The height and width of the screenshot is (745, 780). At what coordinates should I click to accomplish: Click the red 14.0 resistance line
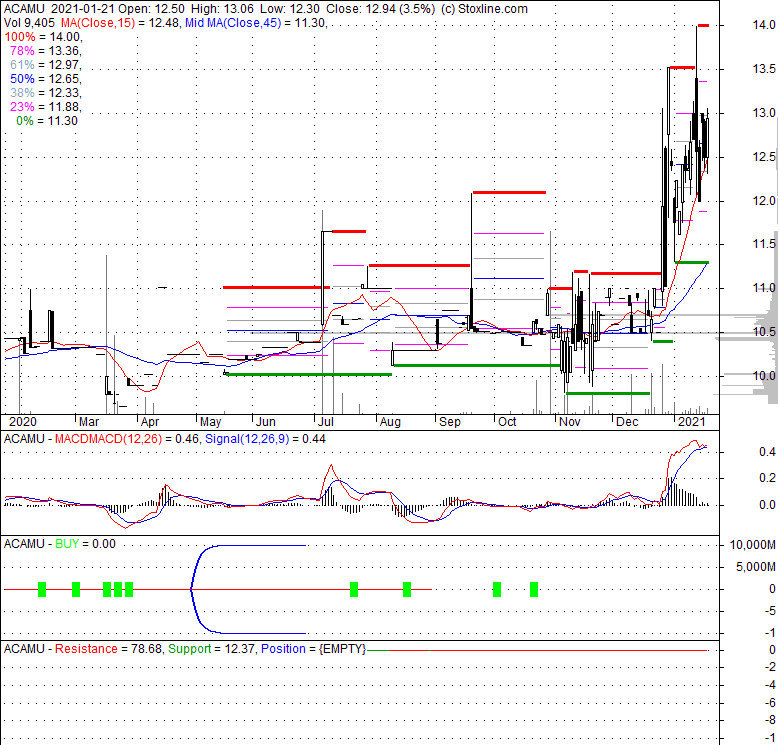pos(703,25)
